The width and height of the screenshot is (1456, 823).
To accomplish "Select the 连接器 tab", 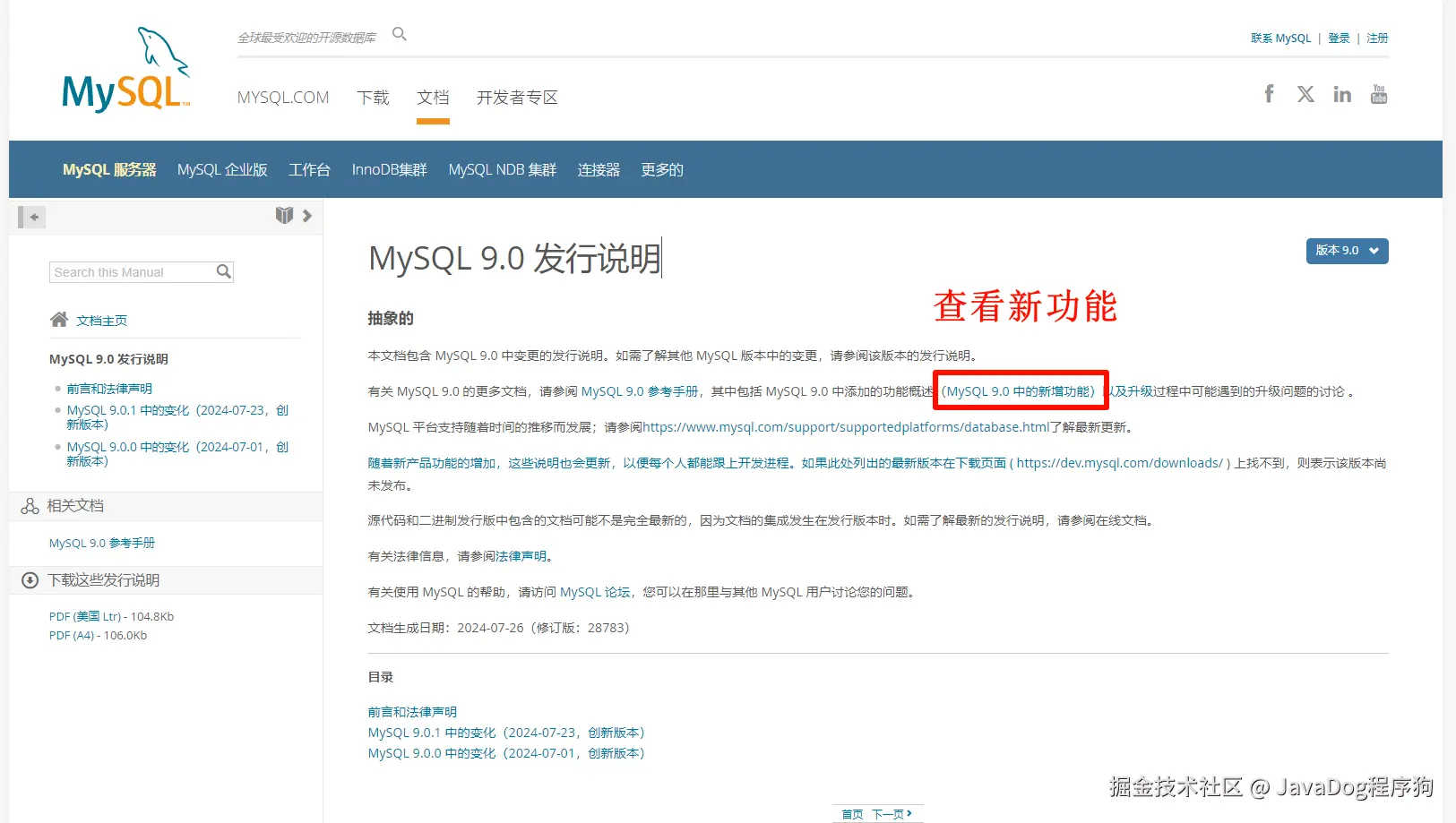I will tap(599, 169).
